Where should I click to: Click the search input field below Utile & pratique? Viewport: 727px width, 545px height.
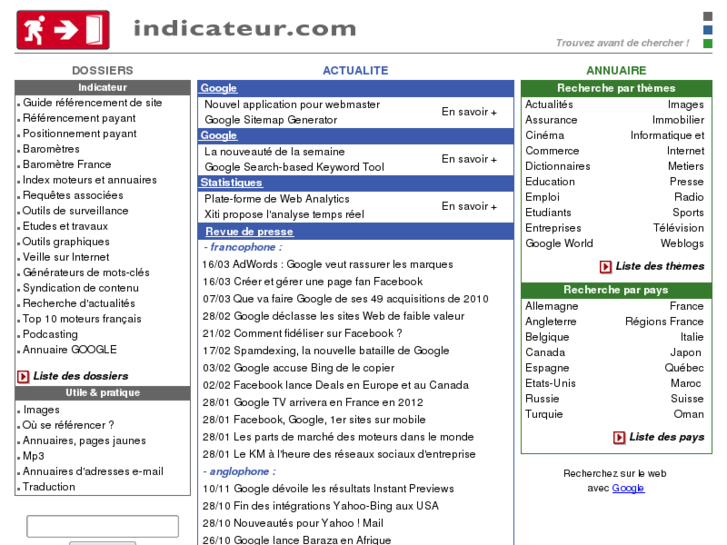(x=102, y=526)
